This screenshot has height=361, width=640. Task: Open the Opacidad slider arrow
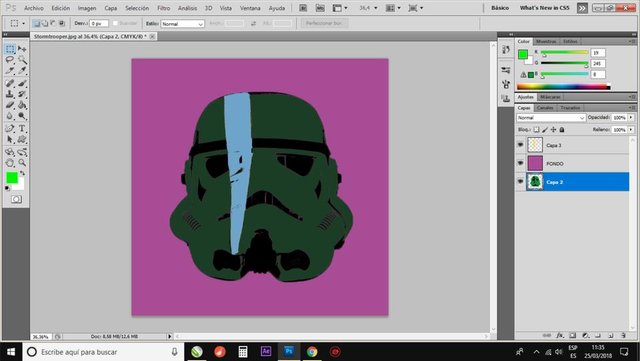[x=631, y=118]
